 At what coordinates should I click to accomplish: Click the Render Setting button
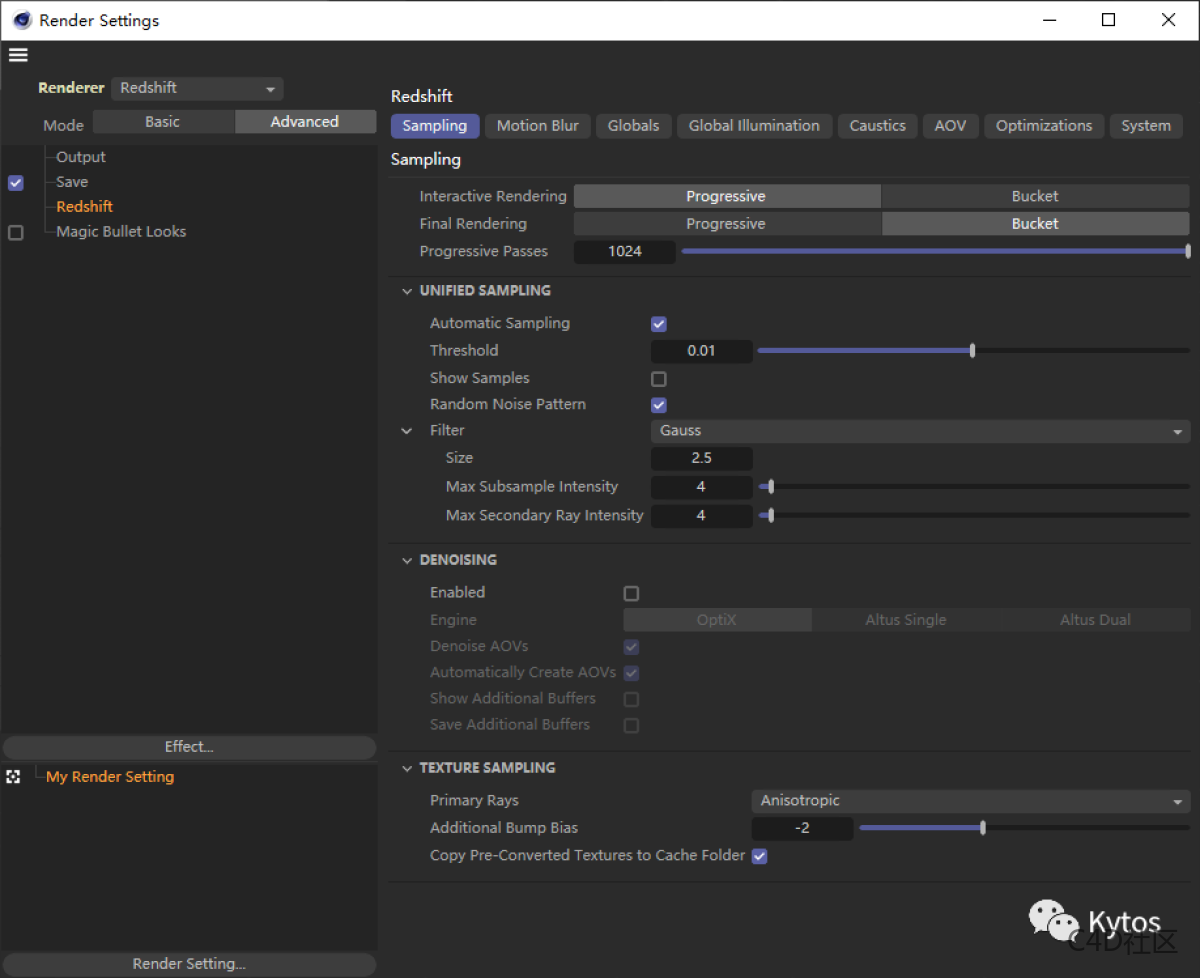189,963
